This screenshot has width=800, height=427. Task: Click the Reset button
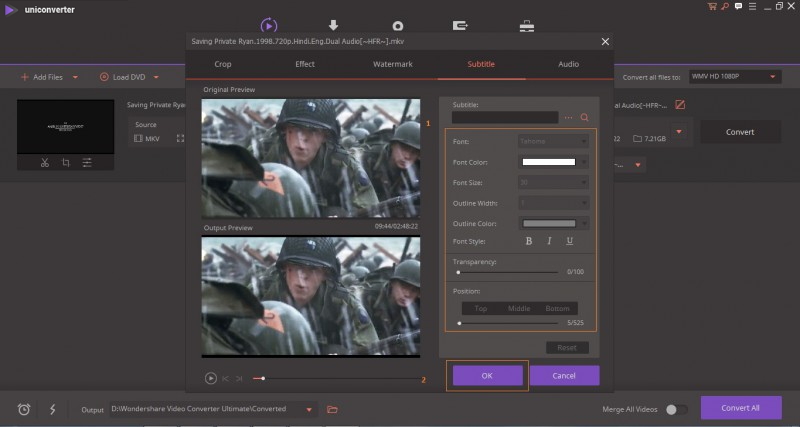click(567, 347)
